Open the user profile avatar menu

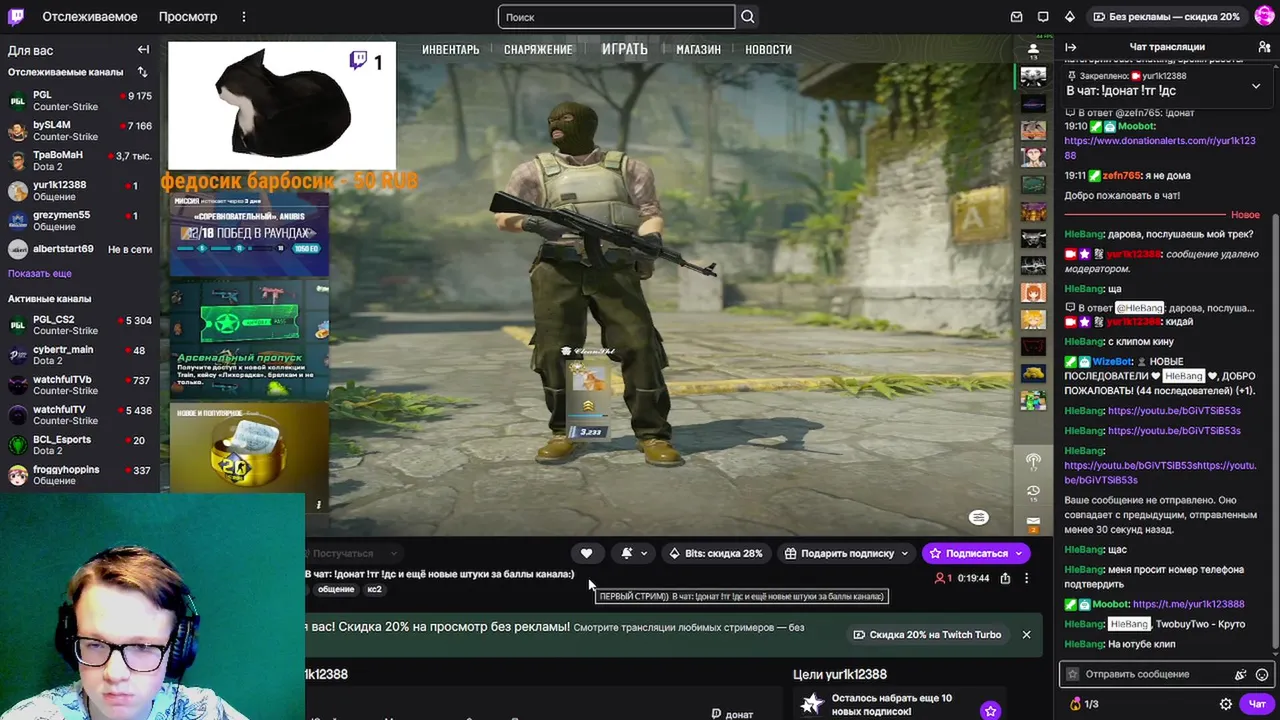coord(1264,16)
